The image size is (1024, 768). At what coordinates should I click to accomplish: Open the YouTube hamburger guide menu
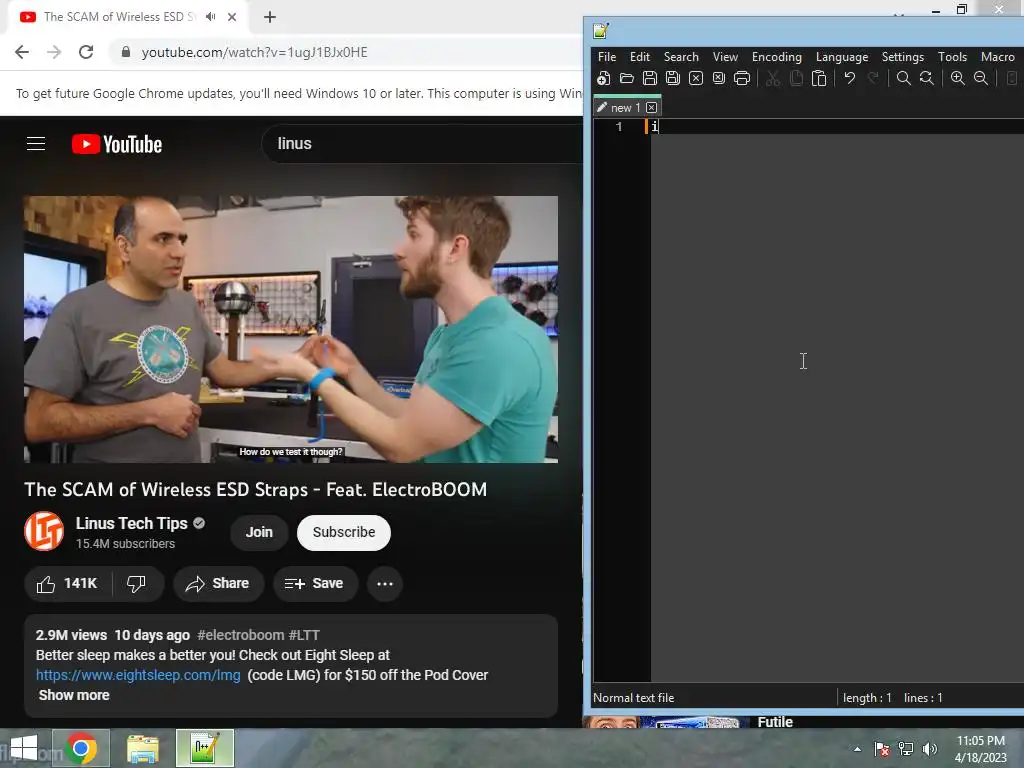[36, 144]
